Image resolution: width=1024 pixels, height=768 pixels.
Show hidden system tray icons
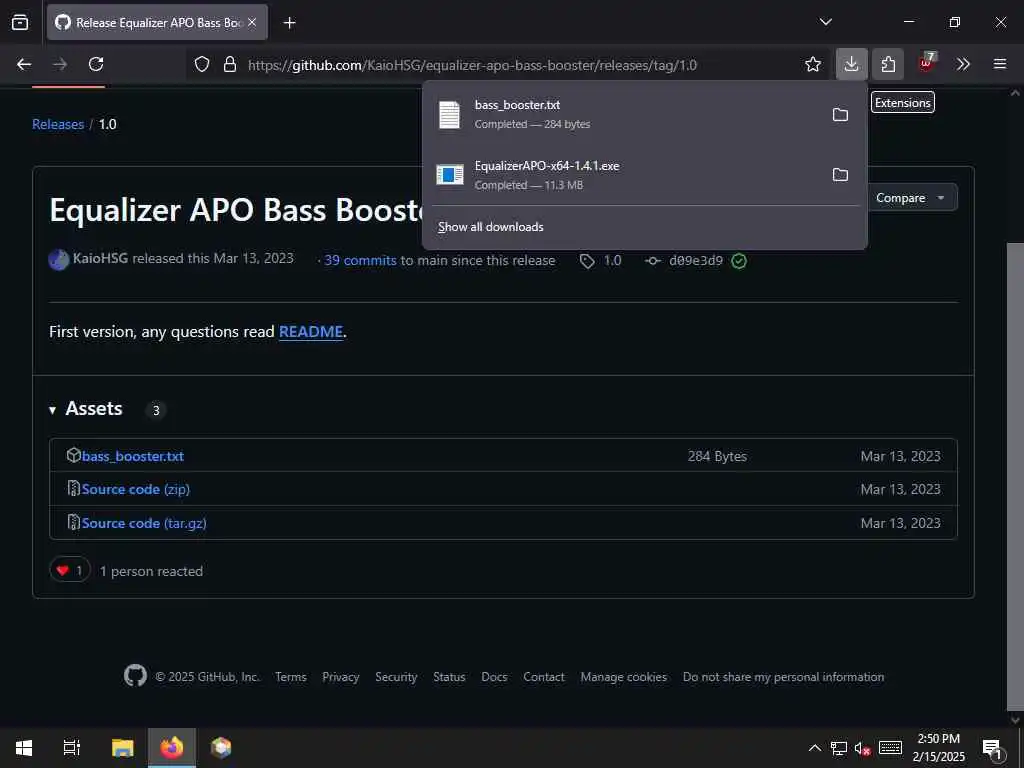[814, 748]
